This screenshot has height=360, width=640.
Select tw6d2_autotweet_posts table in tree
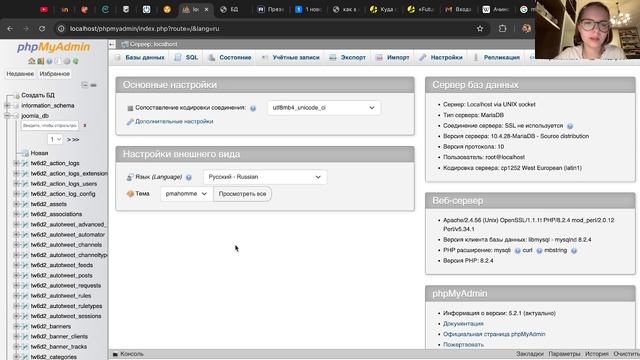[62, 276]
